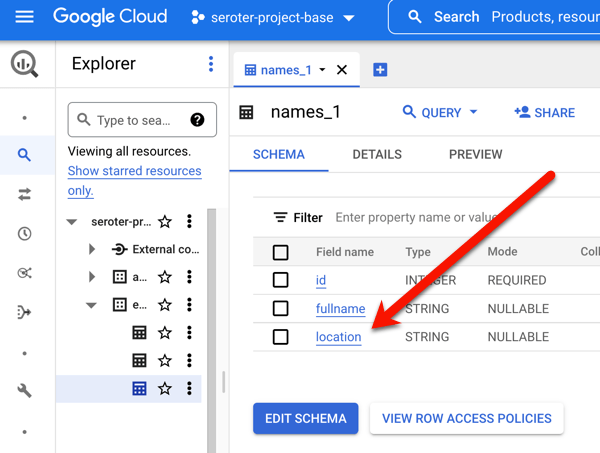Open the Google Cloud hamburger navigation menu
Screen dimensions: 600x453
(x=25, y=17)
